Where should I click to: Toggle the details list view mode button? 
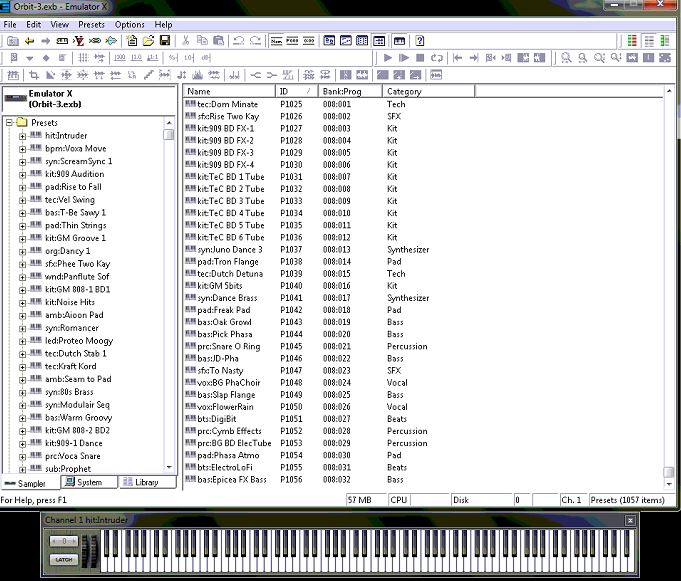point(649,41)
